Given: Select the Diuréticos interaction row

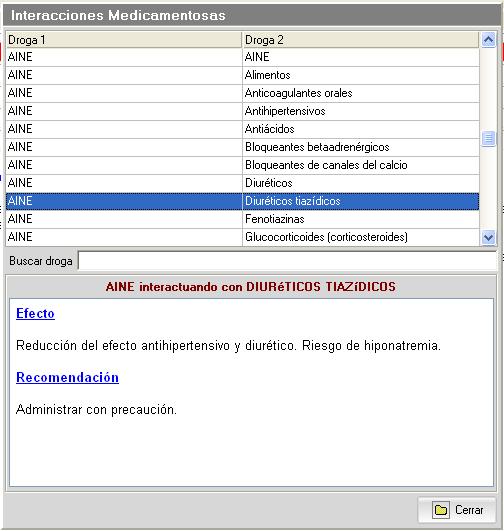Looking at the screenshot, I should [243, 183].
